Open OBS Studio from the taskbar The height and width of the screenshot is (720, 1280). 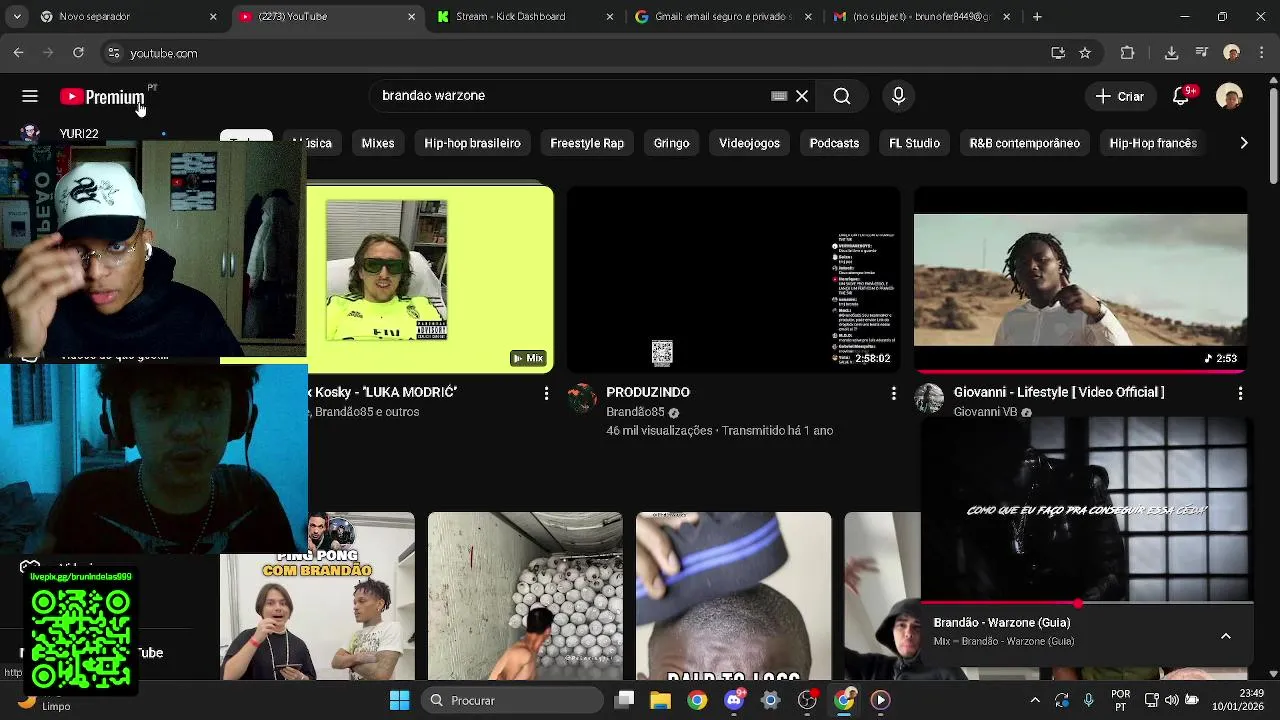pos(807,700)
